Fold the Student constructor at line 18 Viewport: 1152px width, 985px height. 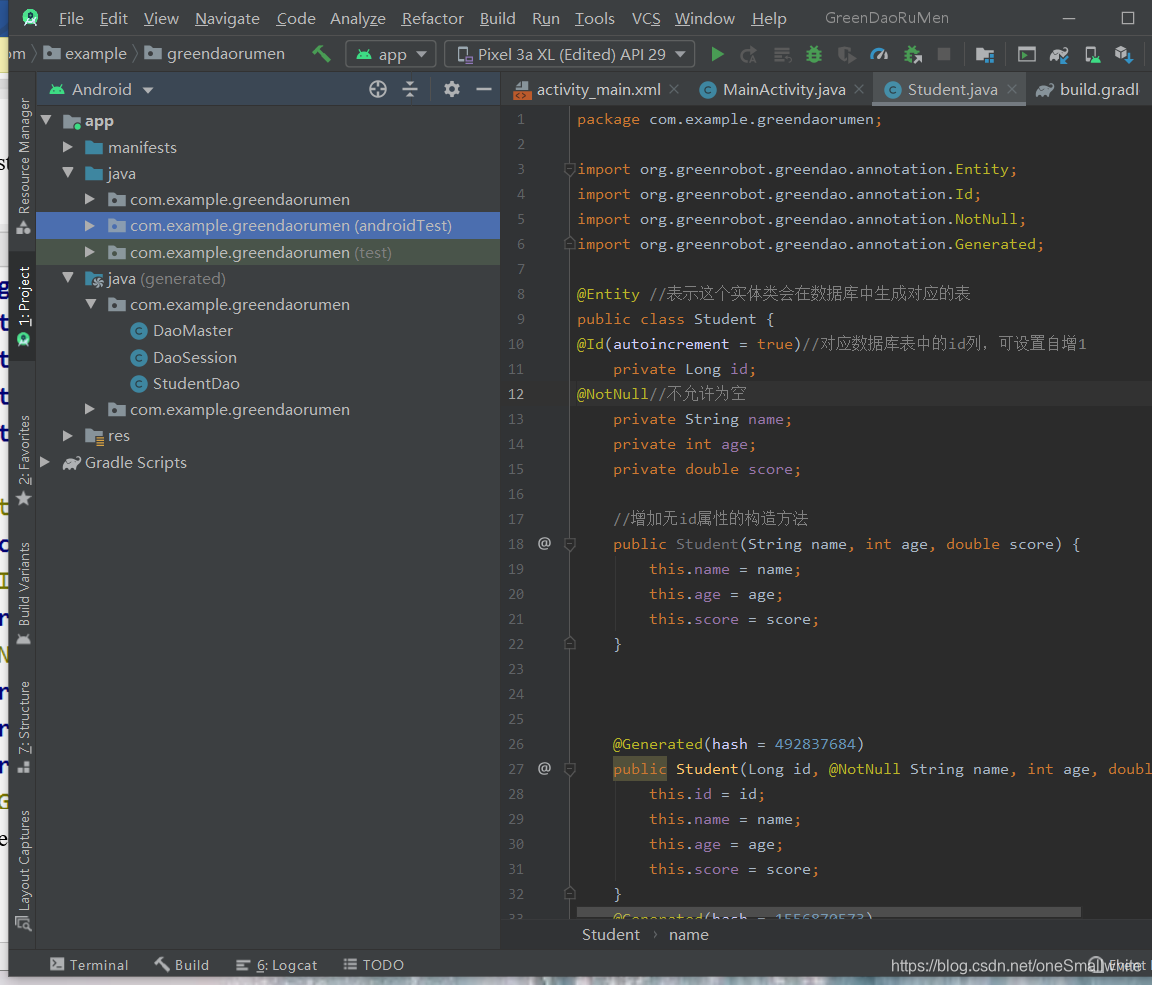click(x=569, y=544)
